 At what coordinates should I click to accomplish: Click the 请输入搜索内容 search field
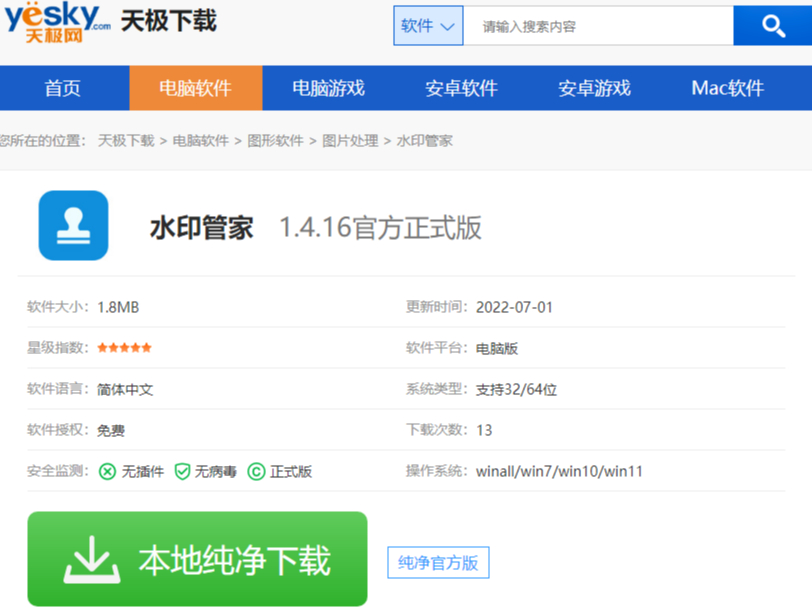pyautogui.click(x=598, y=26)
